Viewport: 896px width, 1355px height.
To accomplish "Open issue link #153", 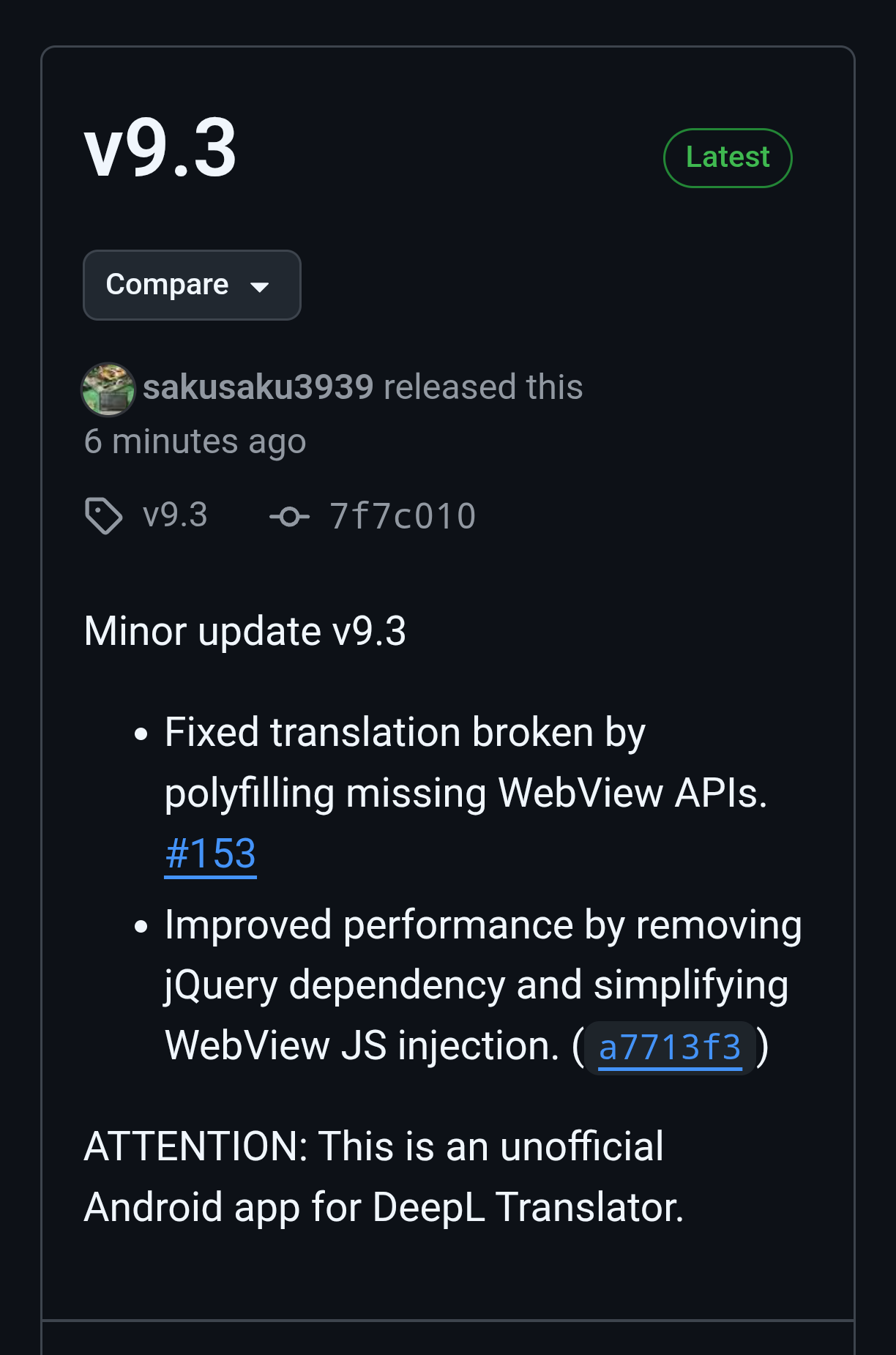I will tap(211, 854).
